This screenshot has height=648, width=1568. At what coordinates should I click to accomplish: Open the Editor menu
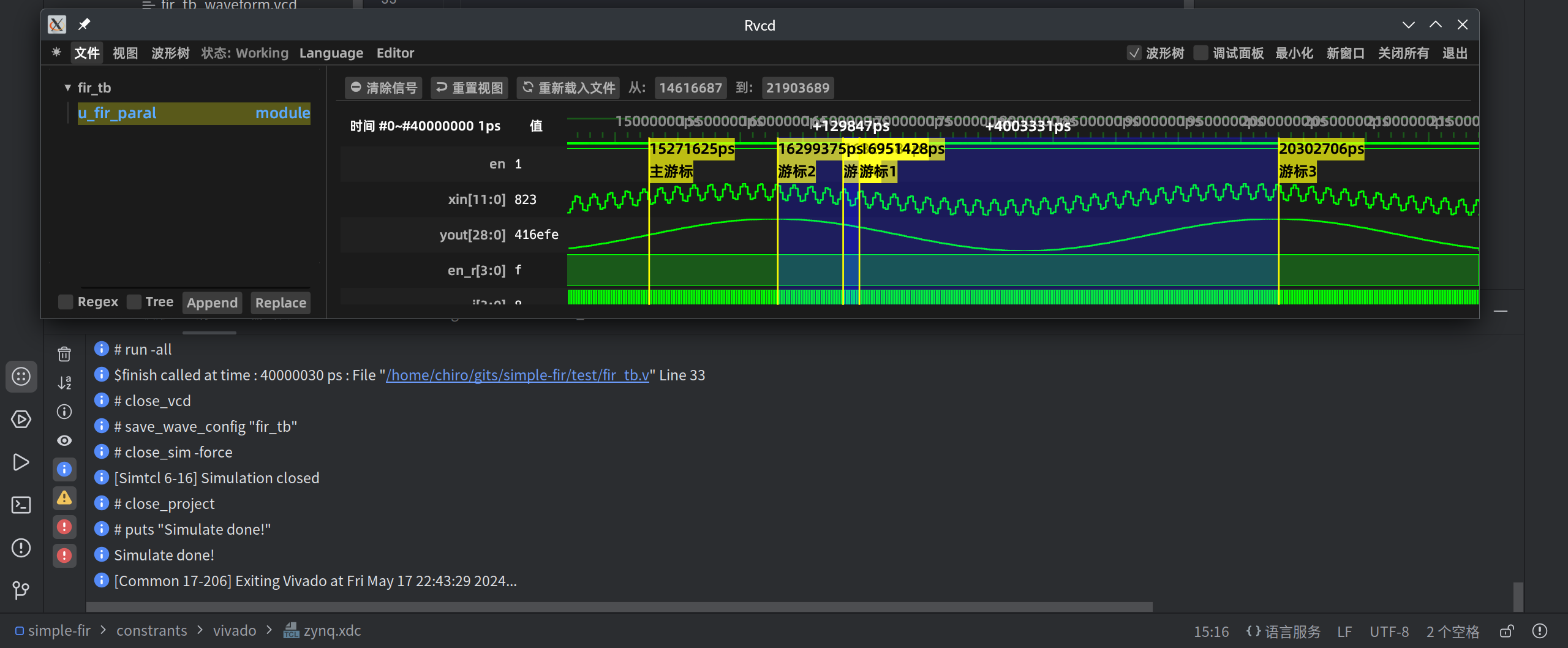pos(395,53)
